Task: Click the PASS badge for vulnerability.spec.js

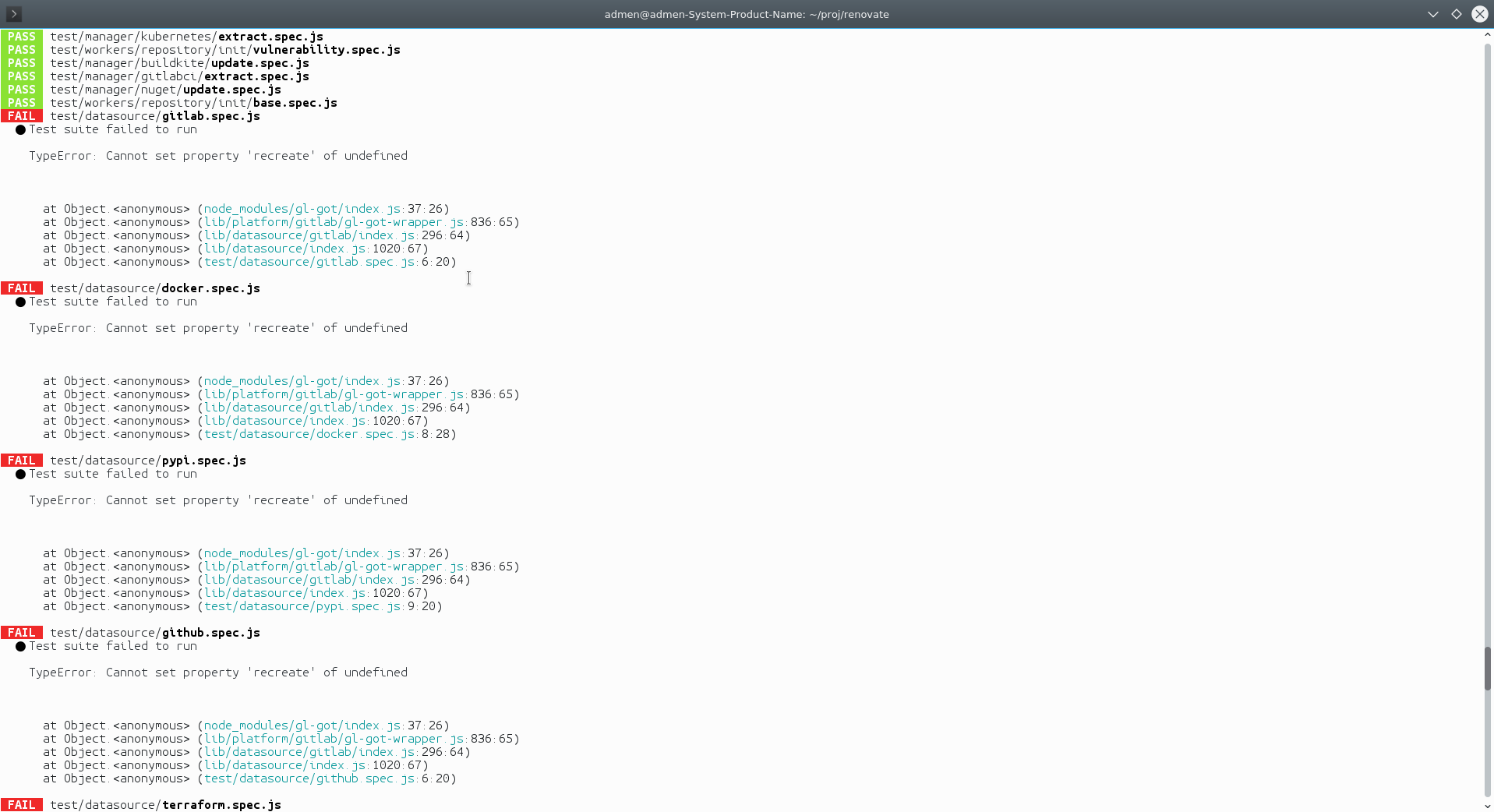Action: coord(22,50)
